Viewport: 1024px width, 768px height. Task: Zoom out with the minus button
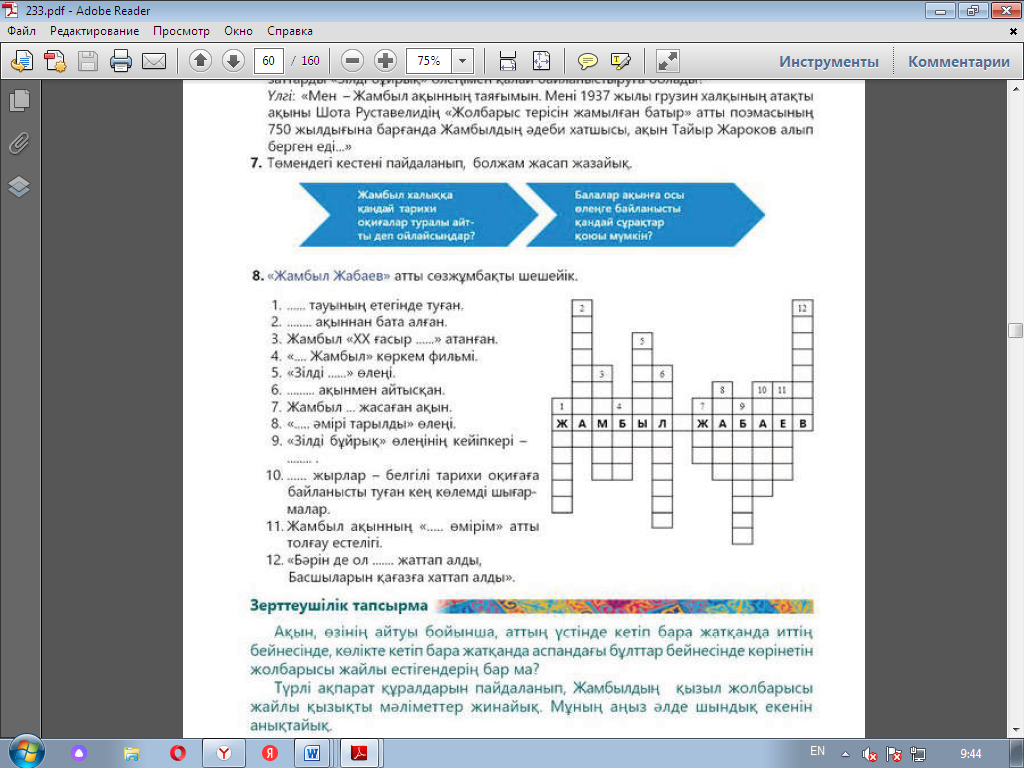pos(352,61)
